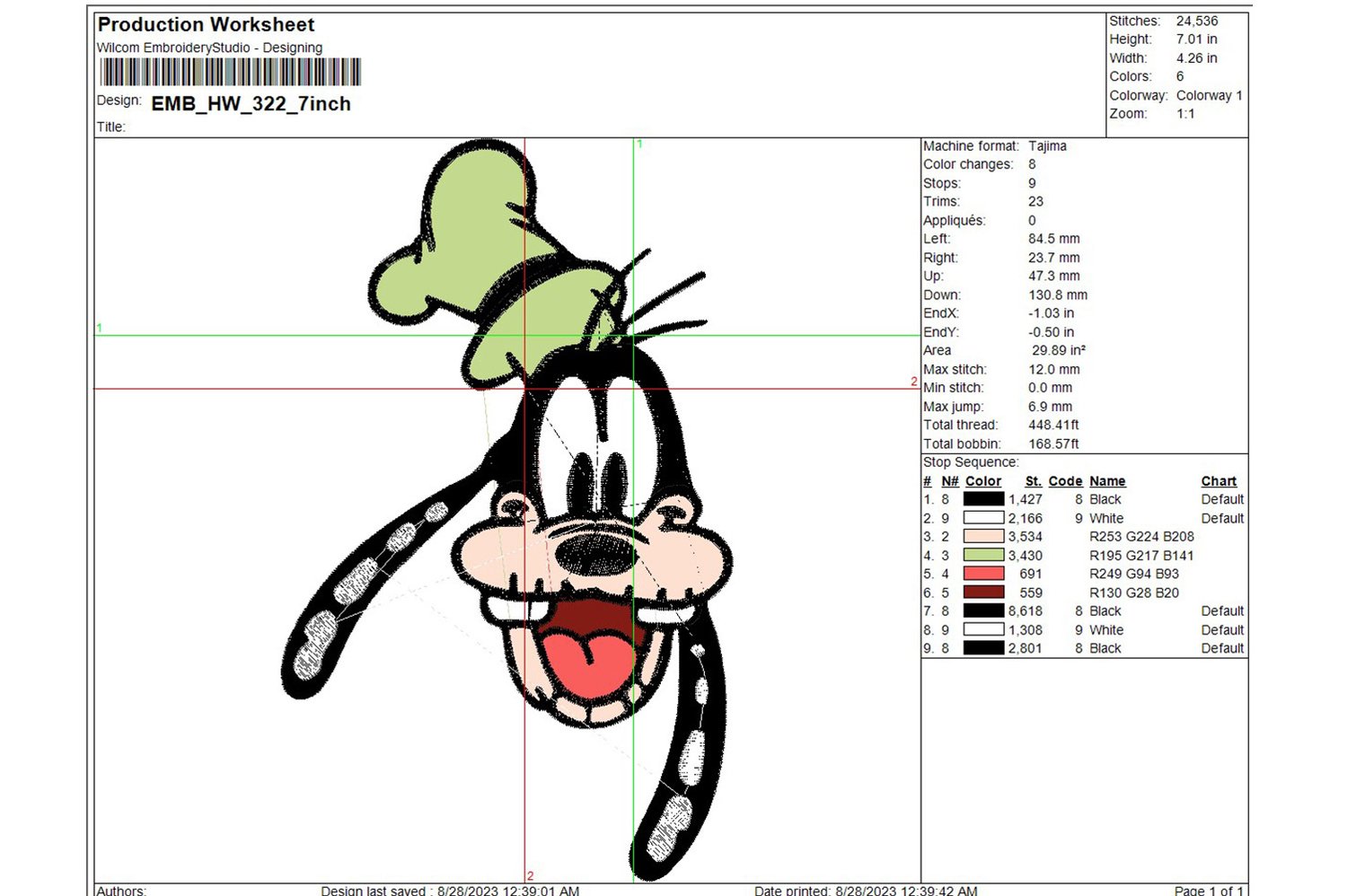1347x896 pixels.
Task: Select the machine format "Tajima"
Action: (1047, 145)
